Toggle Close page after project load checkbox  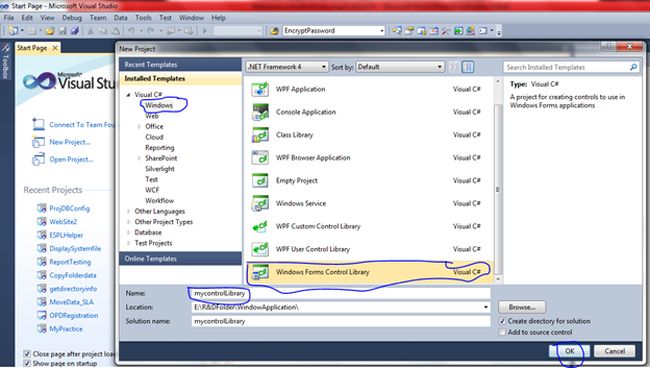coord(27,354)
